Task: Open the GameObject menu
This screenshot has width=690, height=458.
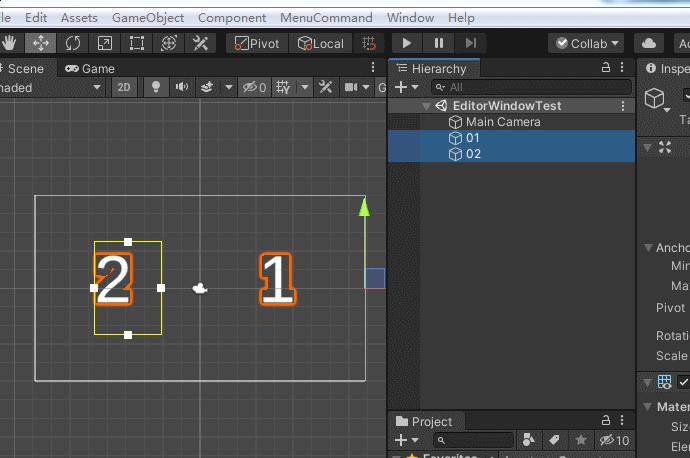Action: pyautogui.click(x=148, y=17)
